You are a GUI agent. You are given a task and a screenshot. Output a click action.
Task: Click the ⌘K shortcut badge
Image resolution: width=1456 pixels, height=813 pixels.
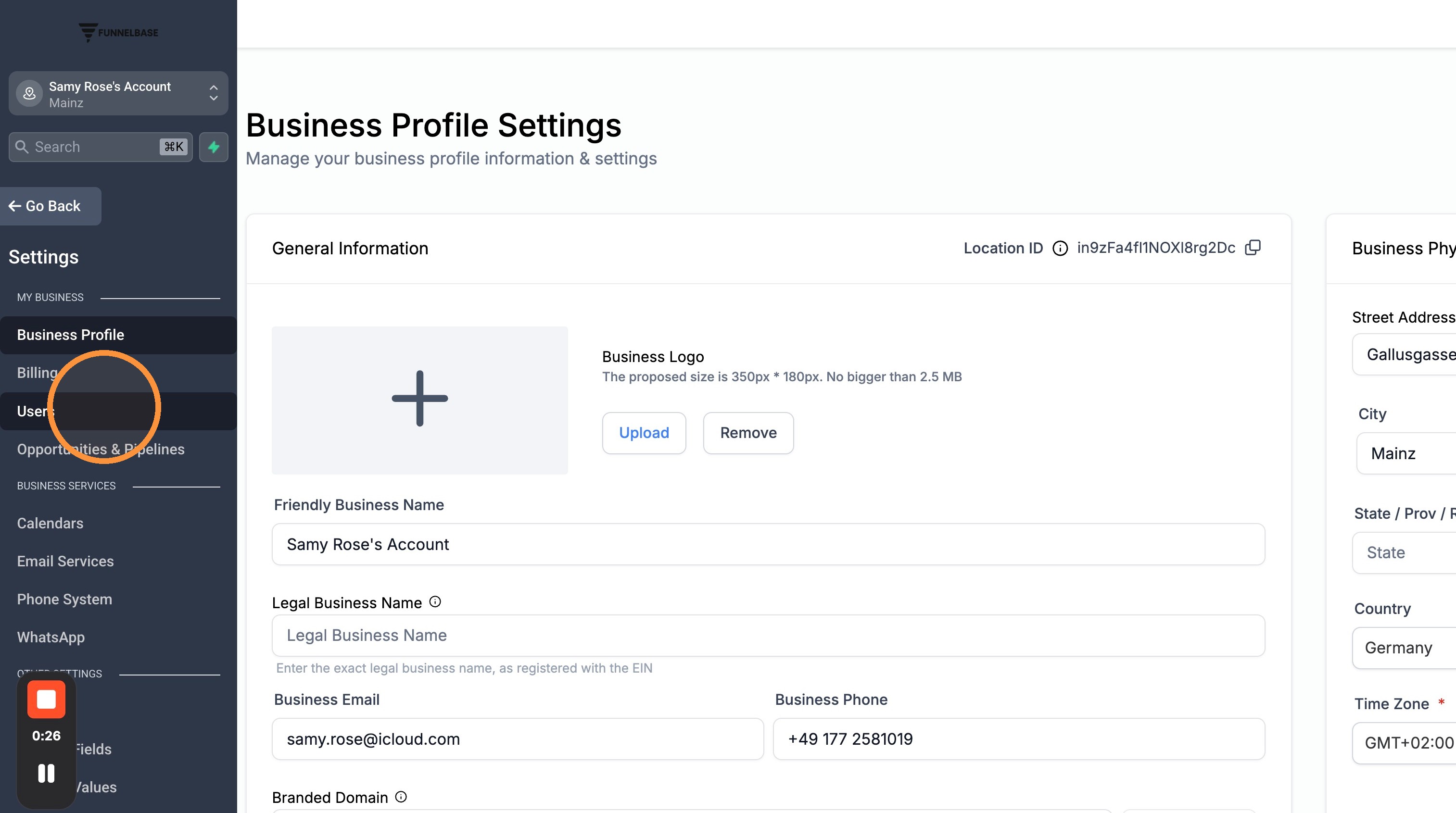174,147
